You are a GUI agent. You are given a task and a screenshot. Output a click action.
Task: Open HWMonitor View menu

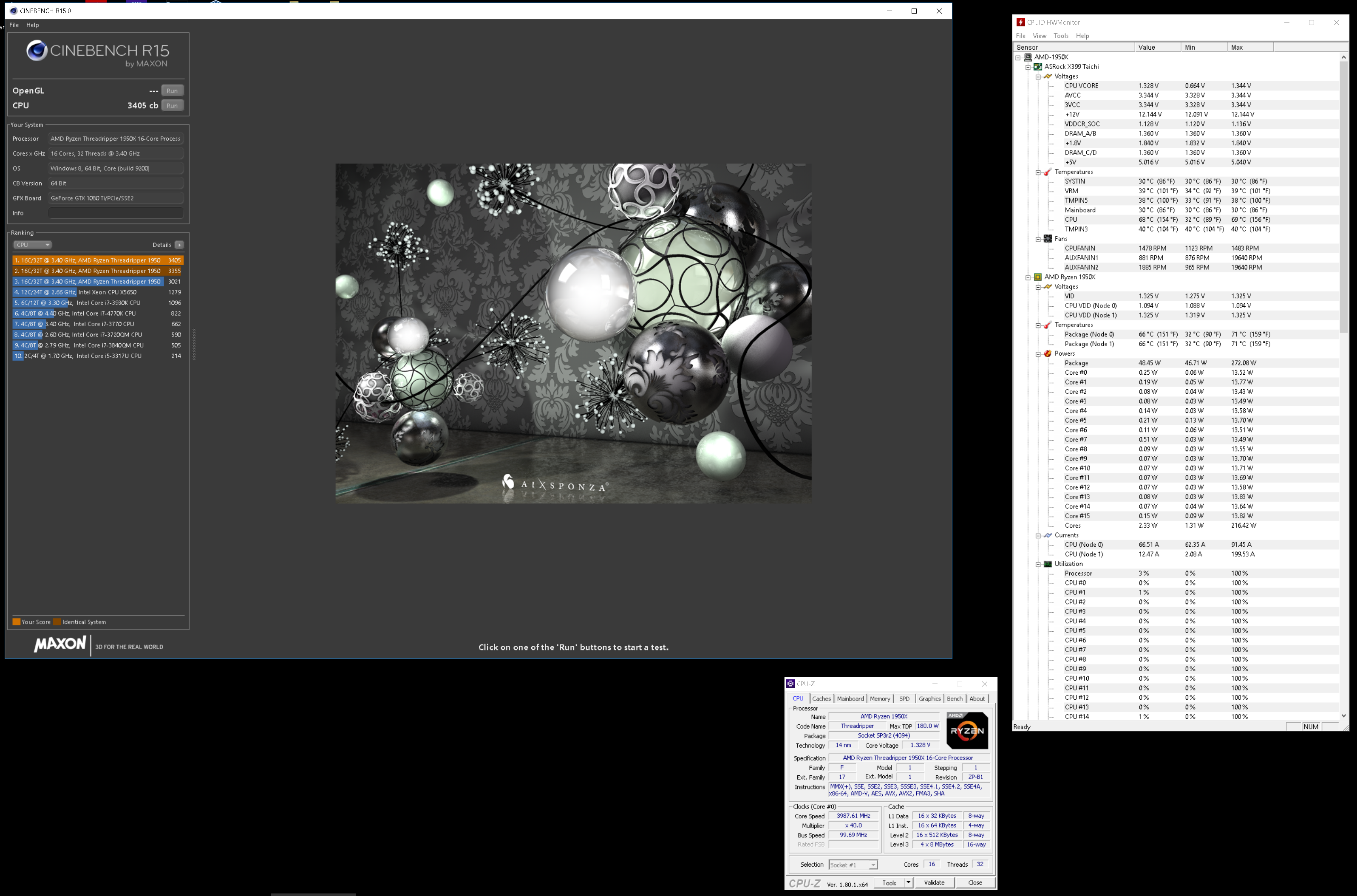(x=1039, y=36)
